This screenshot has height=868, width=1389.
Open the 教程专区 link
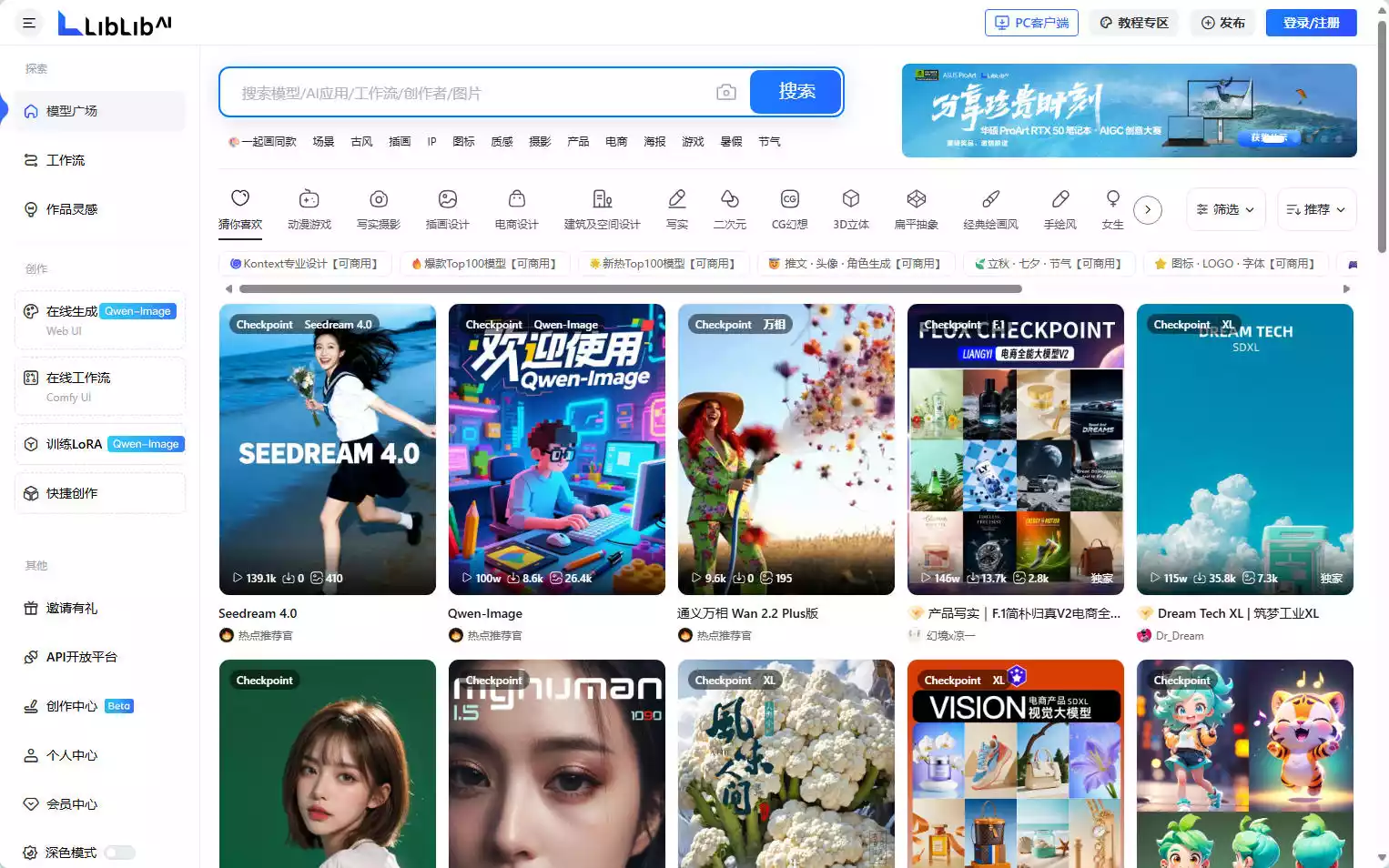(1134, 22)
